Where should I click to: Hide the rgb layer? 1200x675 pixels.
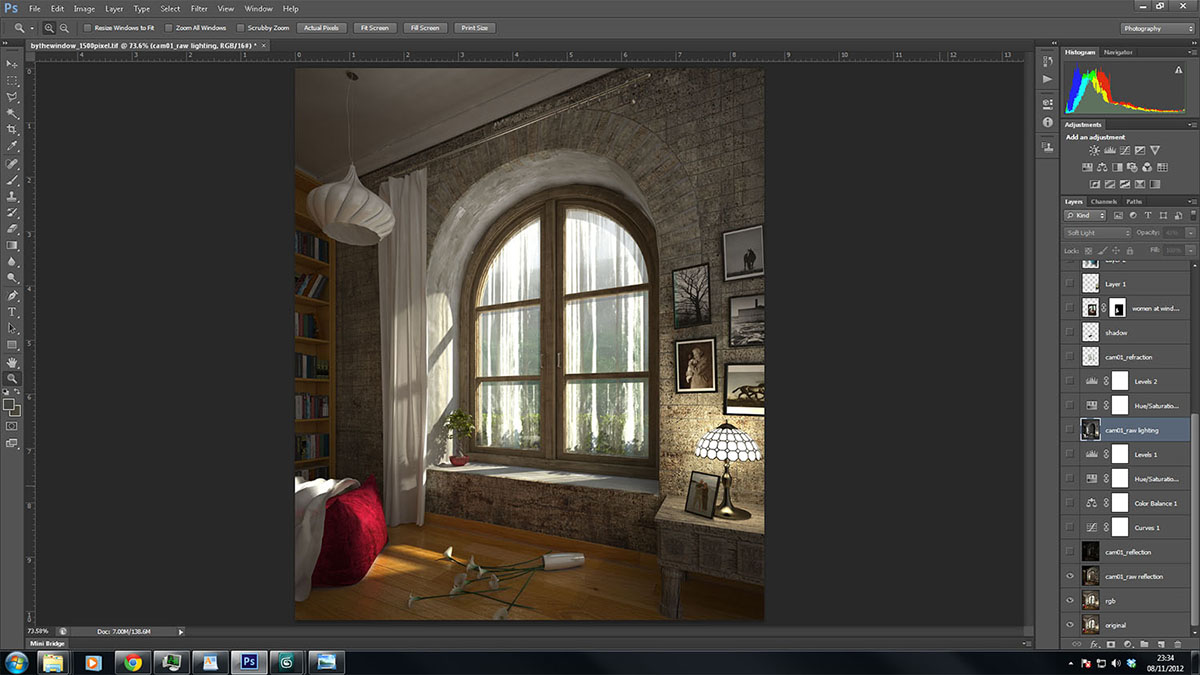pyautogui.click(x=1070, y=601)
